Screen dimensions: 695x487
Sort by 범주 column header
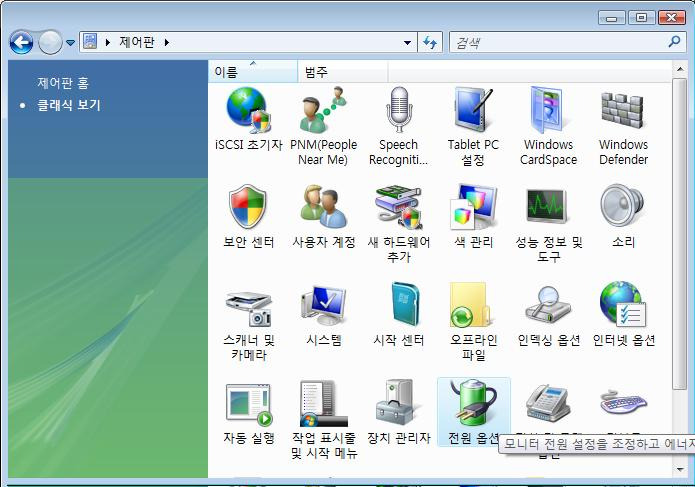(343, 72)
